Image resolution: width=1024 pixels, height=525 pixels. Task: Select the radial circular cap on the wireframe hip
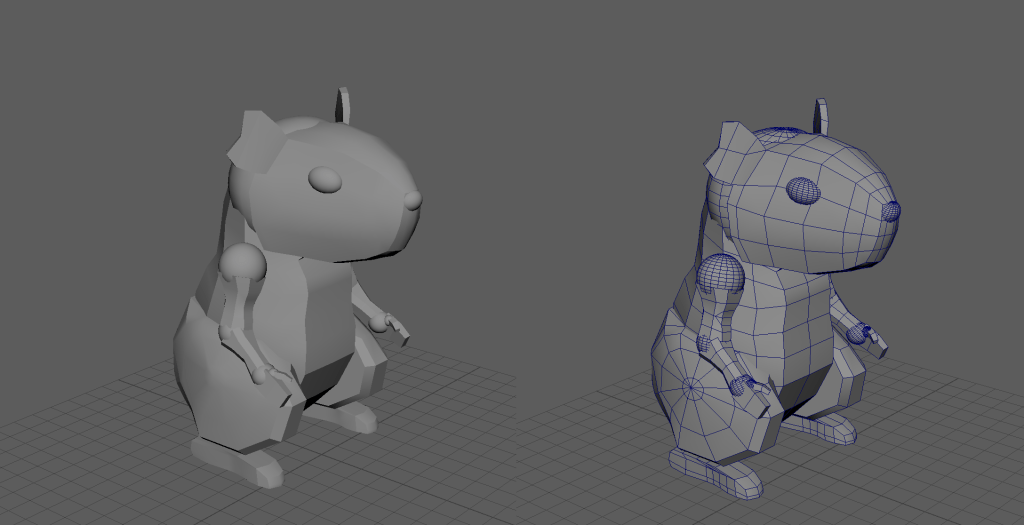(x=692, y=384)
